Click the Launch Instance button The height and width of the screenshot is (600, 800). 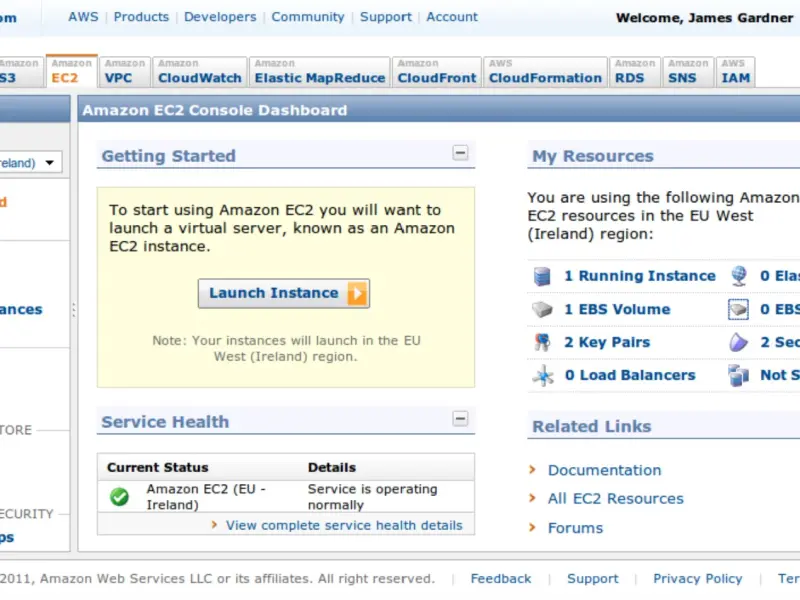(x=284, y=293)
